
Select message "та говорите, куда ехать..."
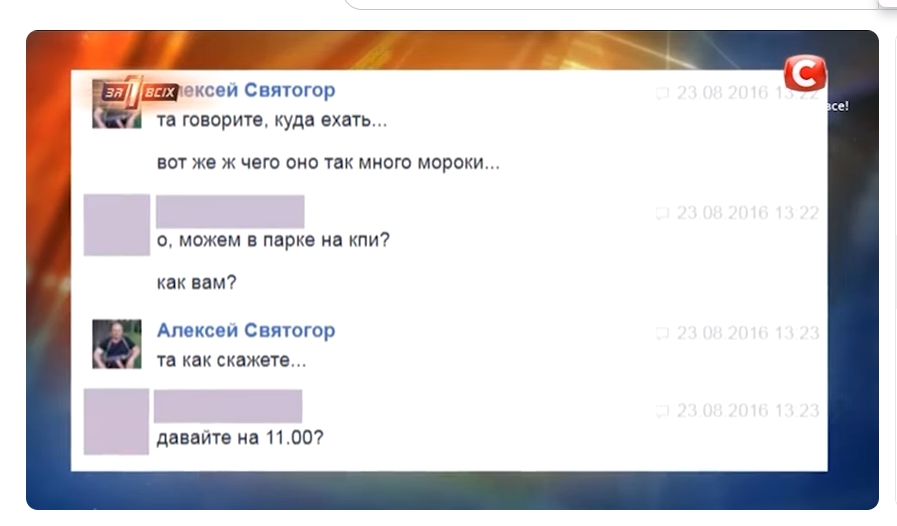tap(272, 121)
